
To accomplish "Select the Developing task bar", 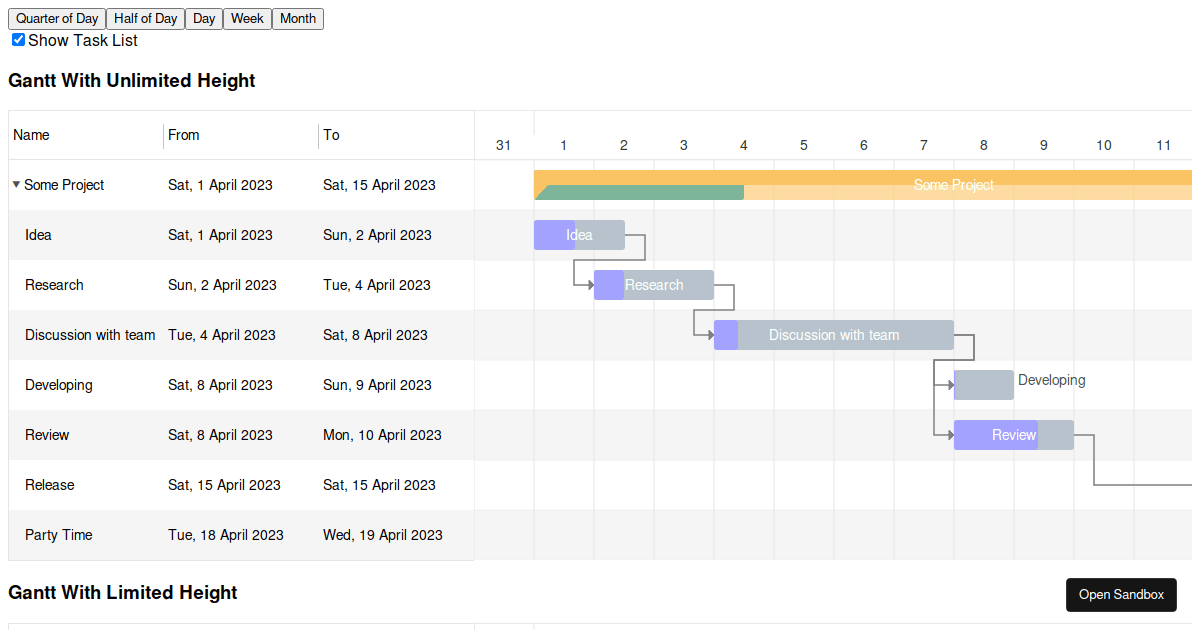I will tap(983, 384).
